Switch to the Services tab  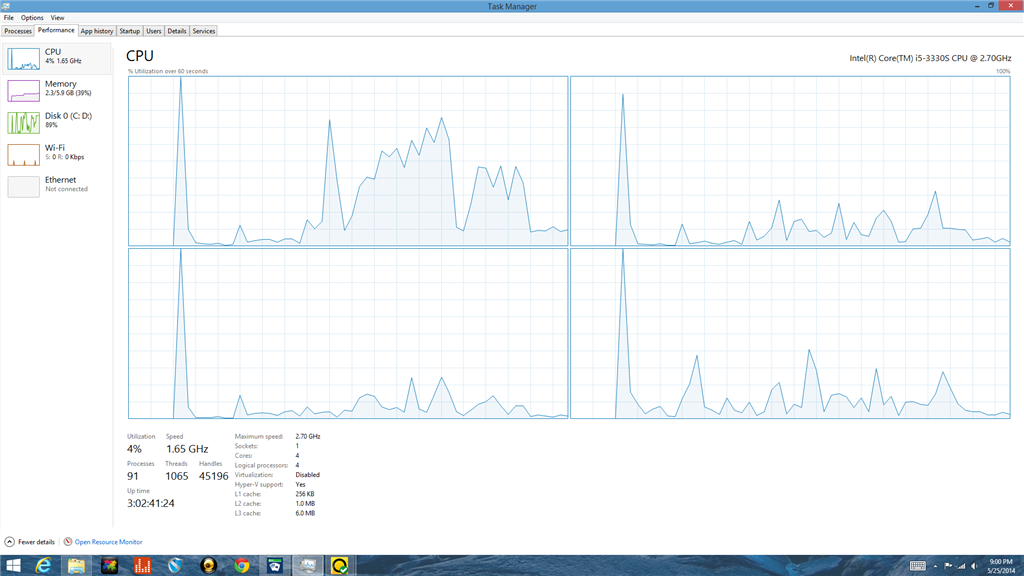click(203, 30)
